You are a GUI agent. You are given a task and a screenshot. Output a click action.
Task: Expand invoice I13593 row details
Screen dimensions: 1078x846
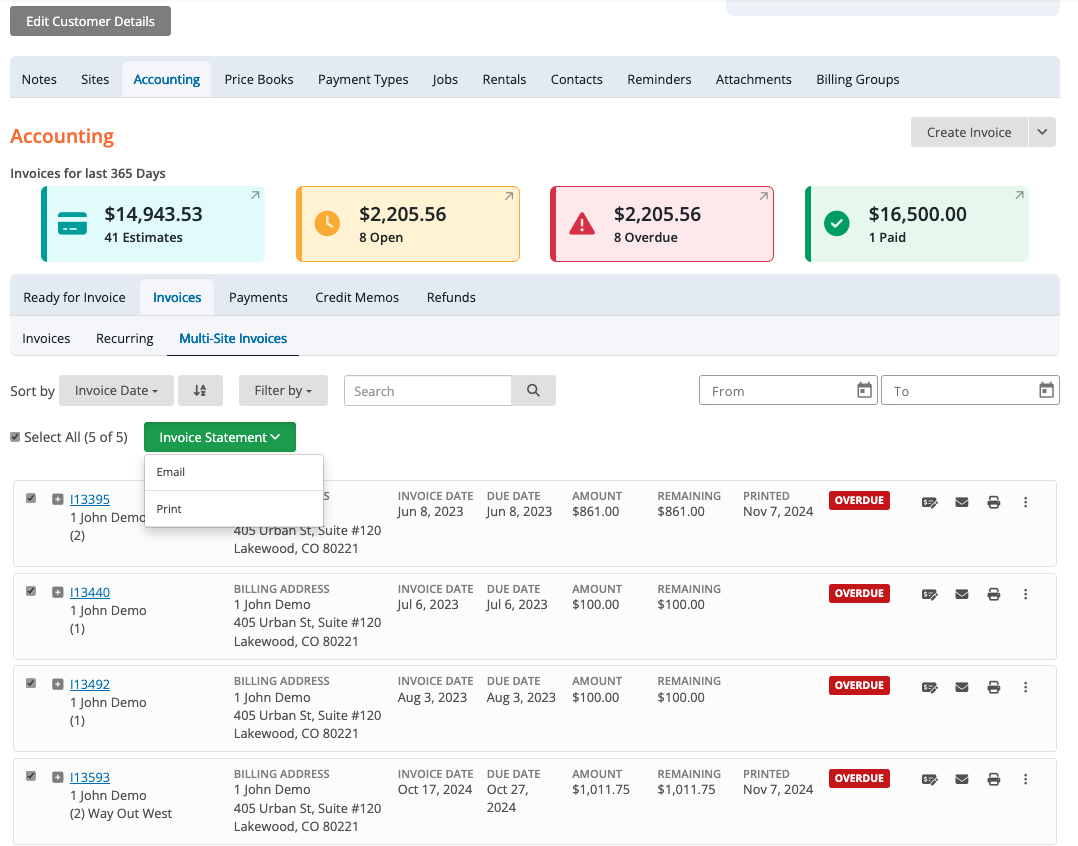[58, 777]
